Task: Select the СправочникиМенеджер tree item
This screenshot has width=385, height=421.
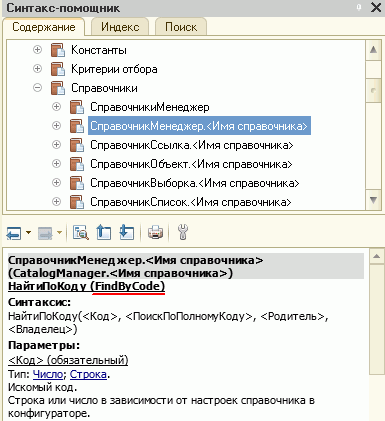Action: click(x=150, y=107)
